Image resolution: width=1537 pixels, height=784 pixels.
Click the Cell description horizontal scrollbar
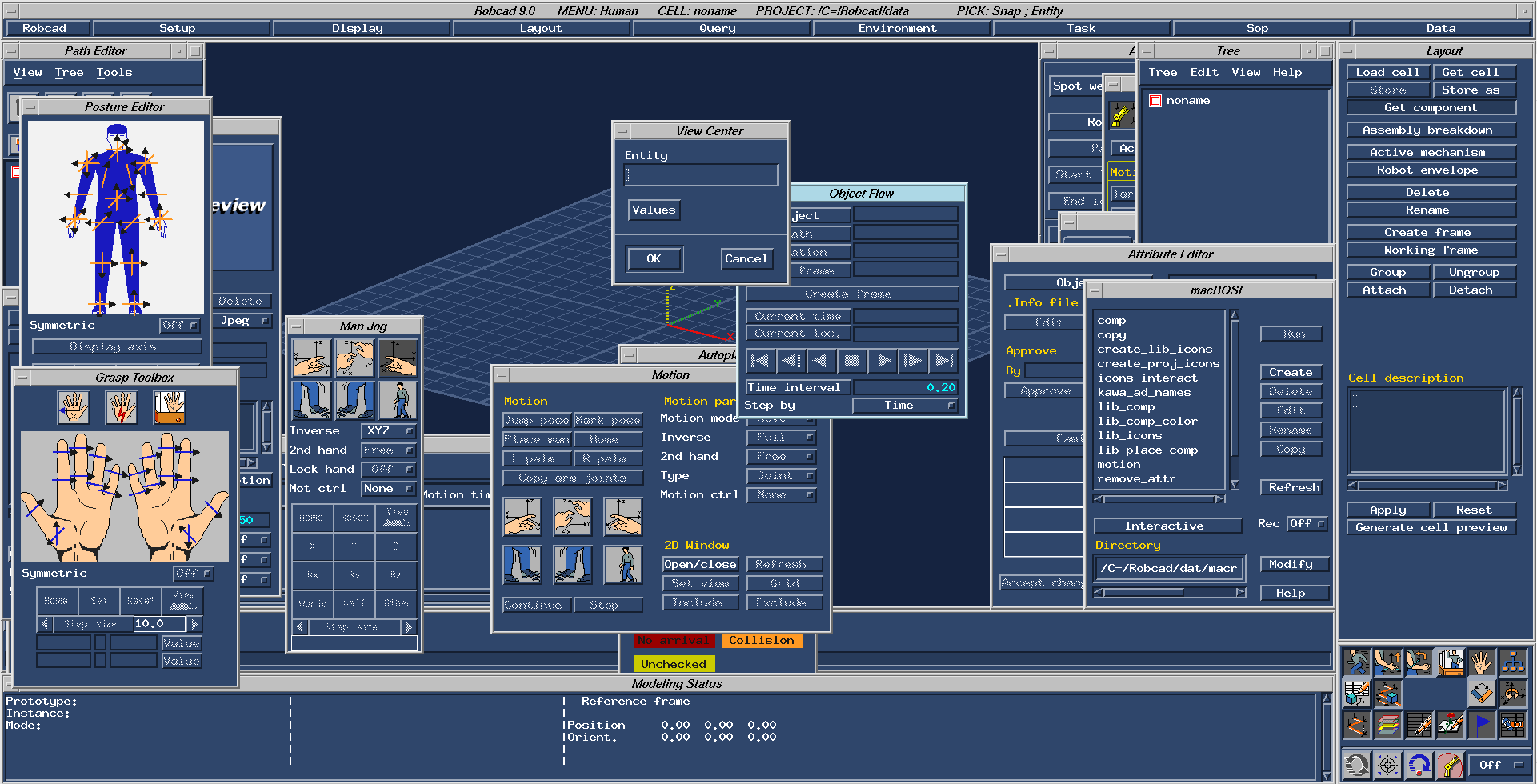(x=1427, y=486)
